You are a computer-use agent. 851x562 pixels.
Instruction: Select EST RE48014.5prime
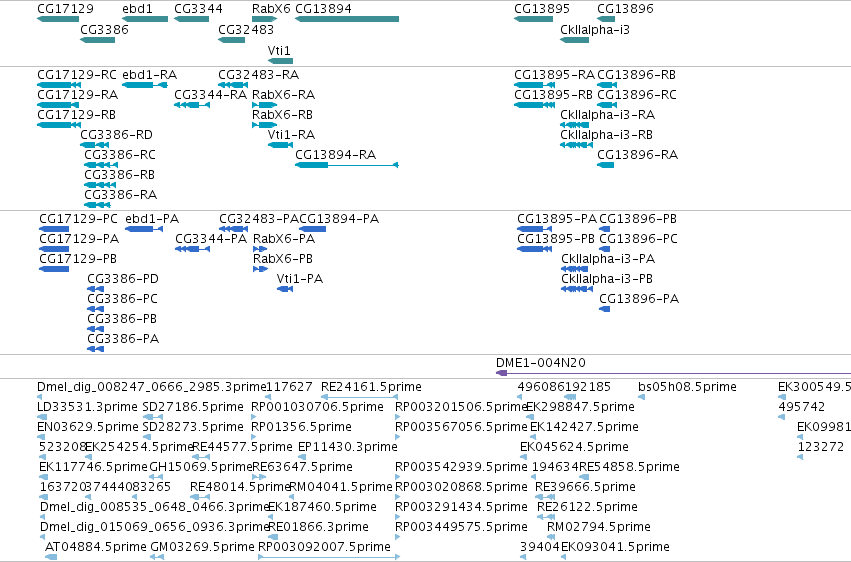point(240,487)
